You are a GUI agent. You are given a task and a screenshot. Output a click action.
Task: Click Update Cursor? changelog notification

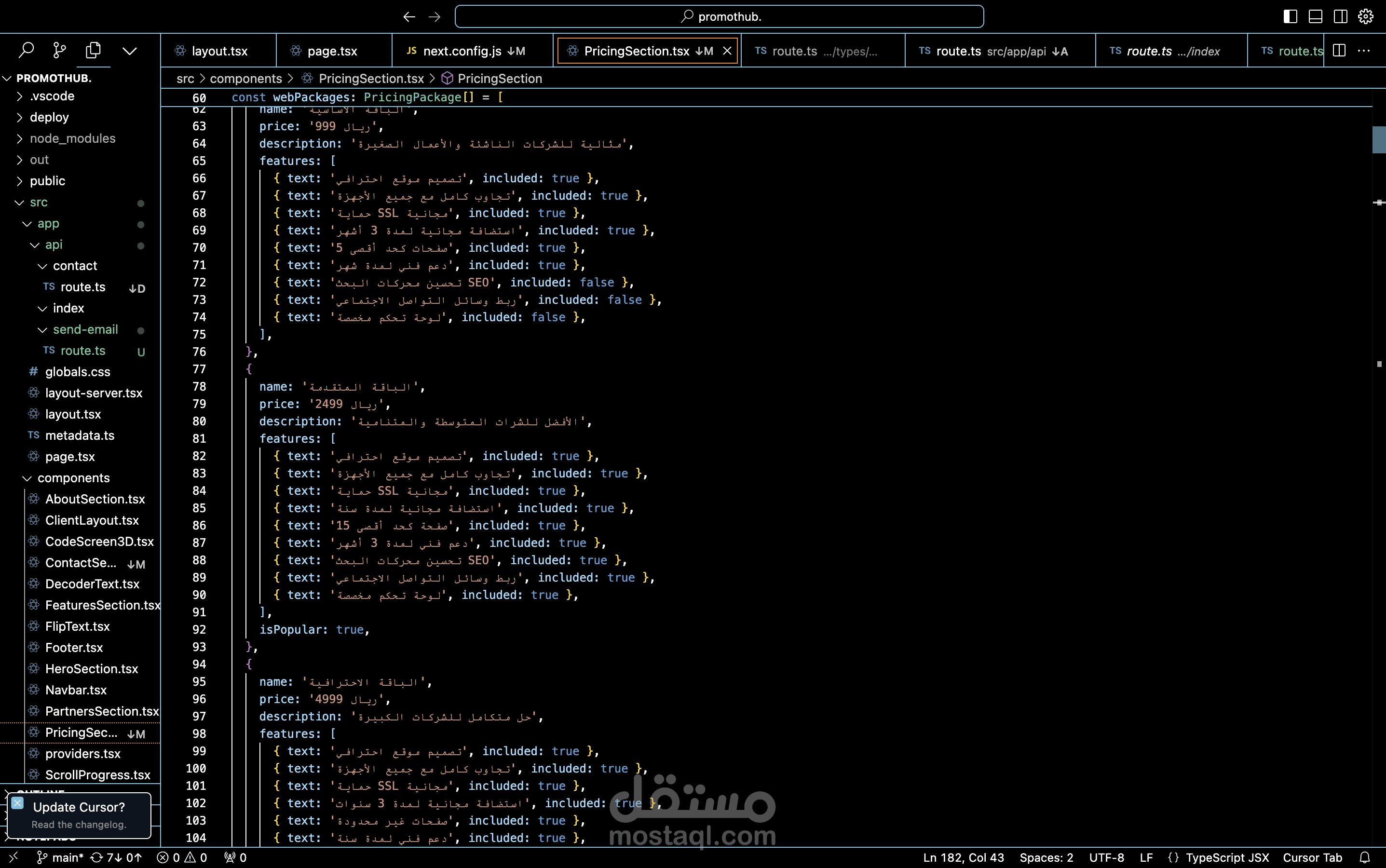[79, 815]
